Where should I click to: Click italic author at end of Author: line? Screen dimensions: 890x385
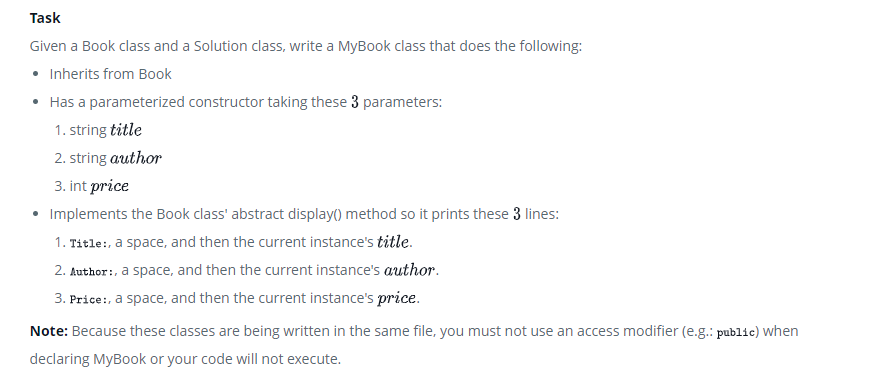(x=409, y=270)
